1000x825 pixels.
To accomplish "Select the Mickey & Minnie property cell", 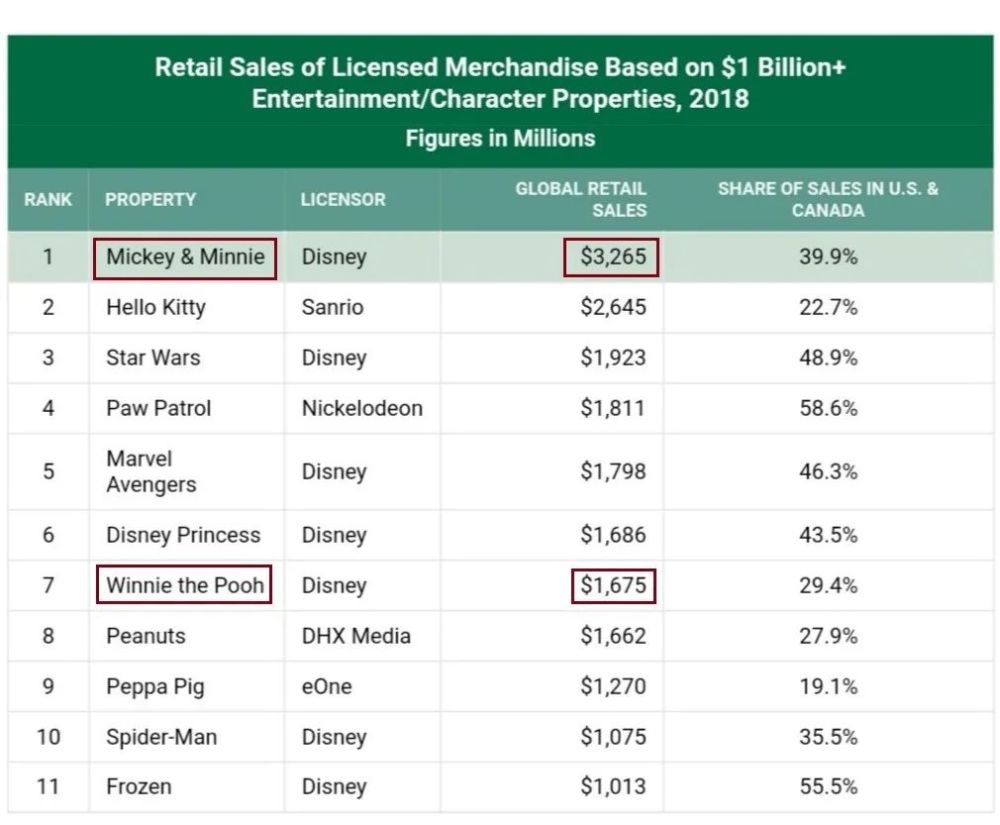I will pyautogui.click(x=185, y=257).
